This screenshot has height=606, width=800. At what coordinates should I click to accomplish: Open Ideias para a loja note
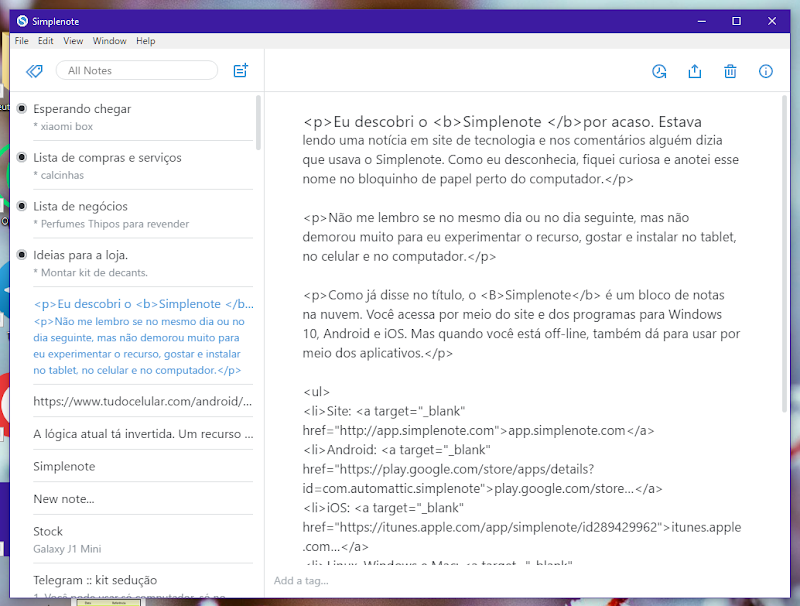pos(143,263)
